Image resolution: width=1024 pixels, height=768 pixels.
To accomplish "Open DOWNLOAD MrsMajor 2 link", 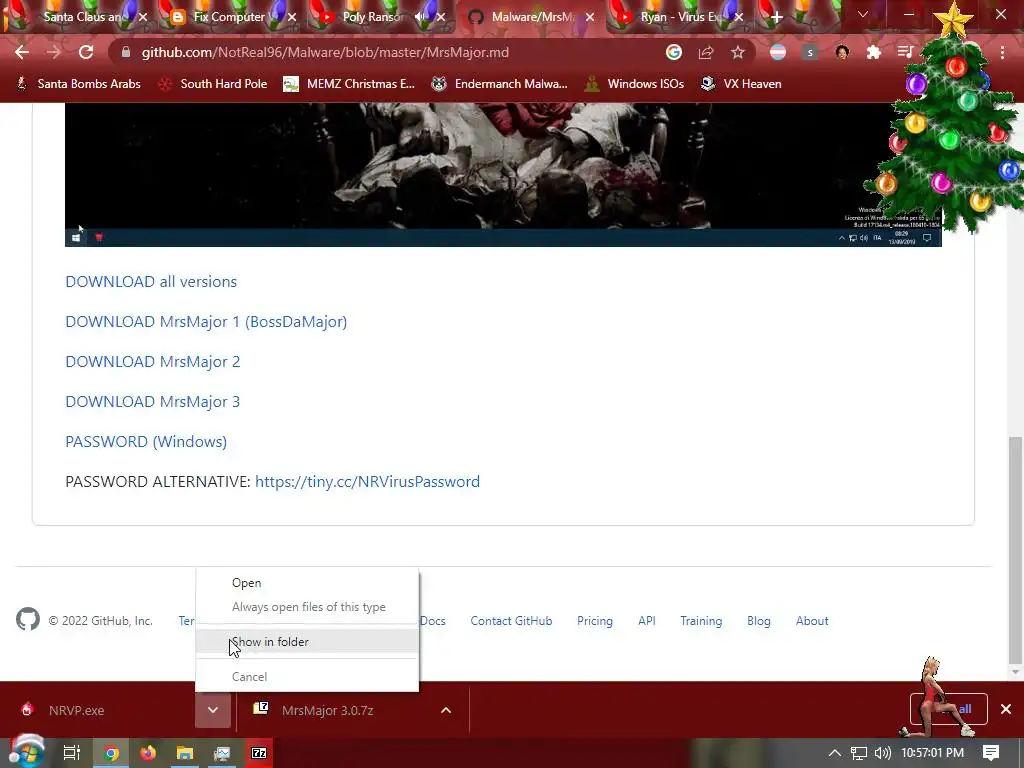I will [153, 361].
